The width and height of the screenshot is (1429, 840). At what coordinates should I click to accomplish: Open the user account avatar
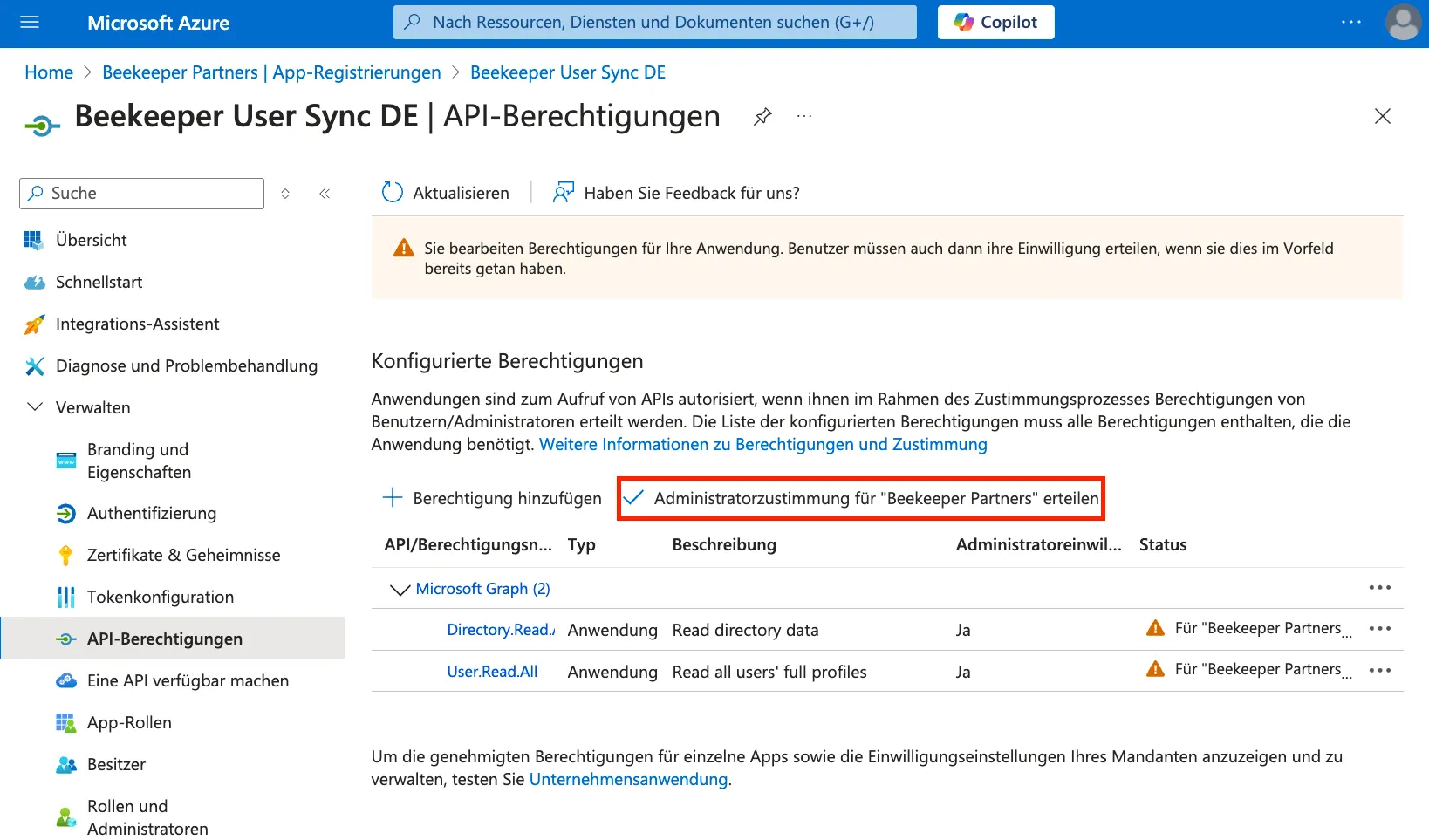pos(1403,23)
